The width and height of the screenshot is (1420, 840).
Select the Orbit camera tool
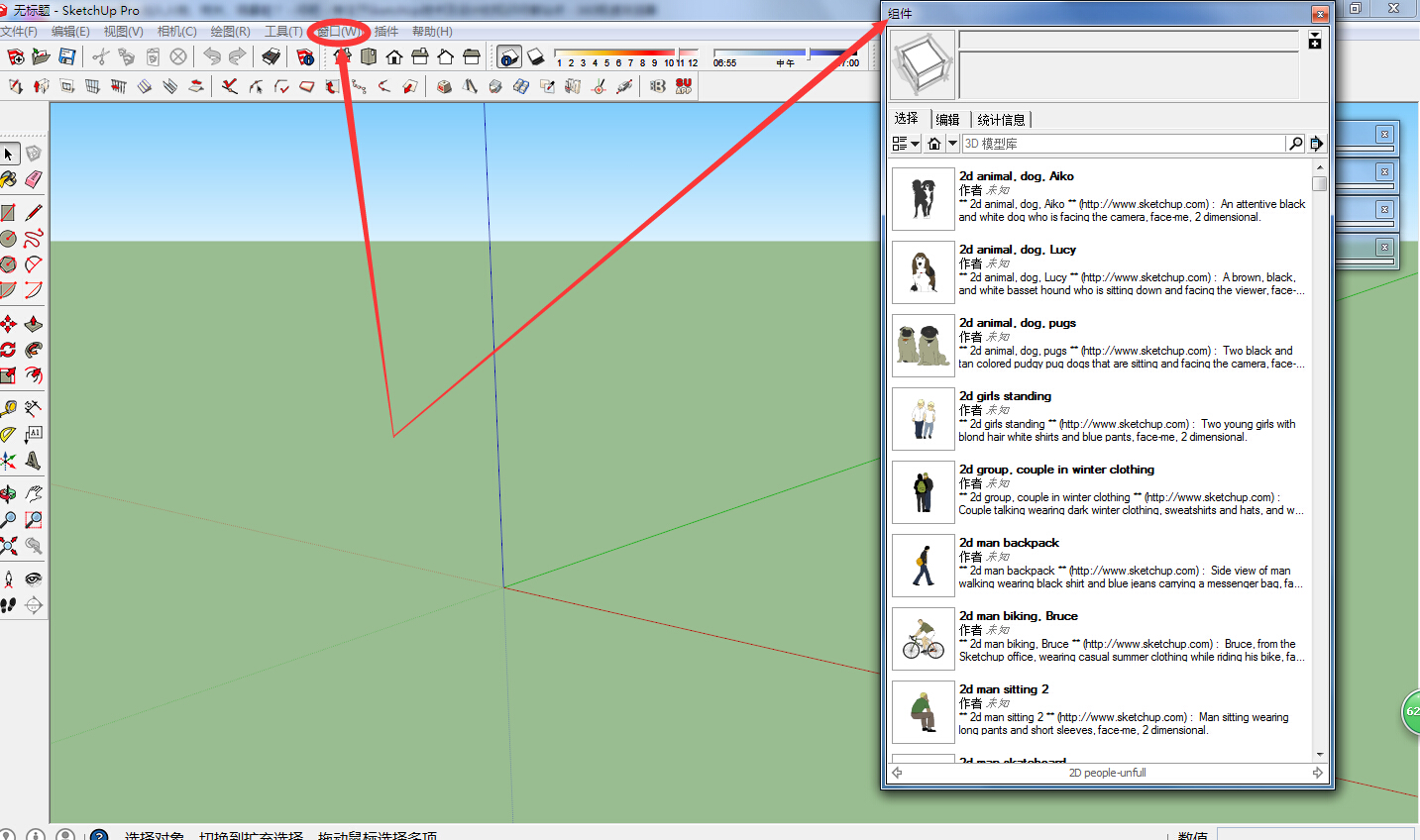[8, 494]
